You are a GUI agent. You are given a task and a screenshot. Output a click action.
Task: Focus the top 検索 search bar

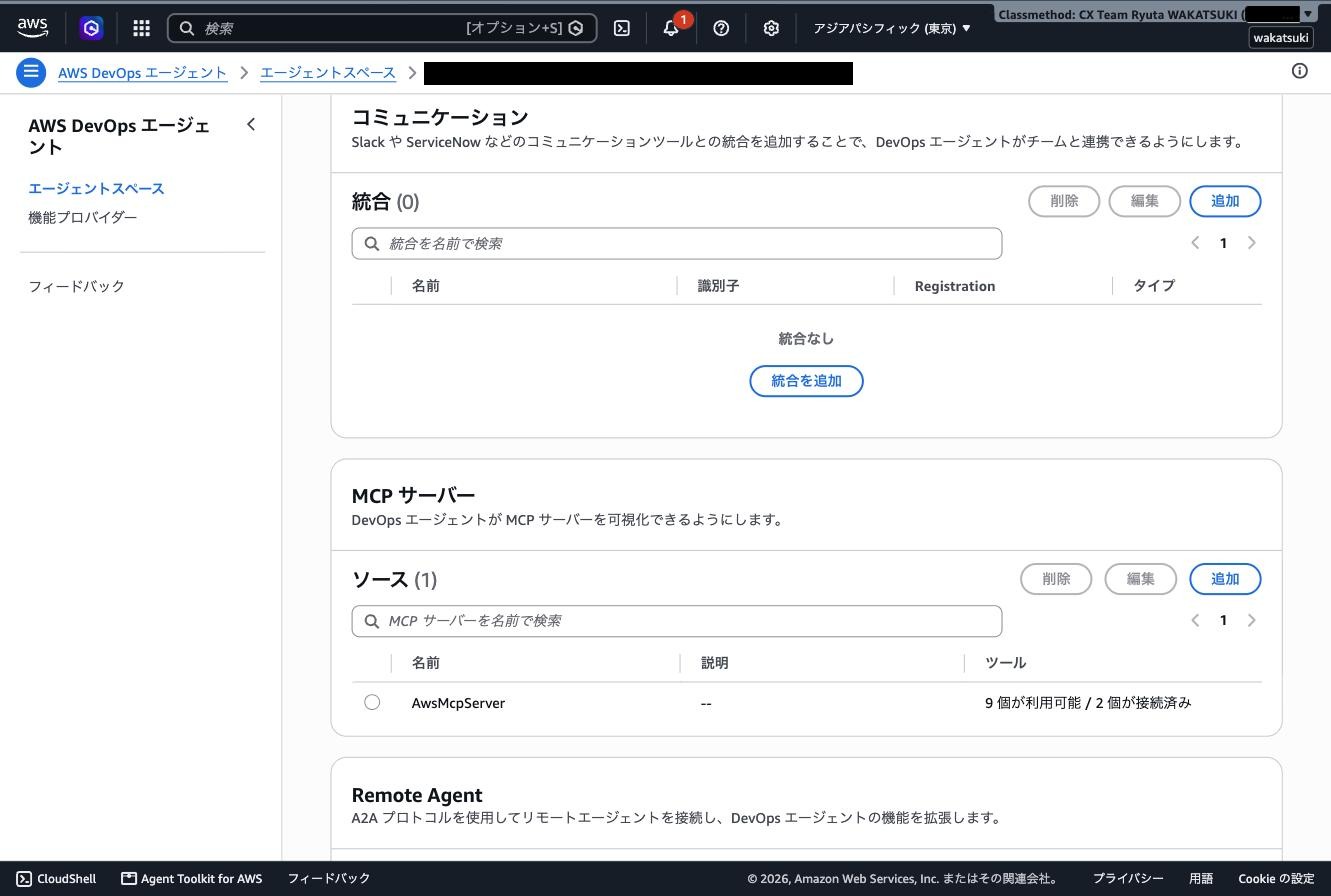point(382,28)
